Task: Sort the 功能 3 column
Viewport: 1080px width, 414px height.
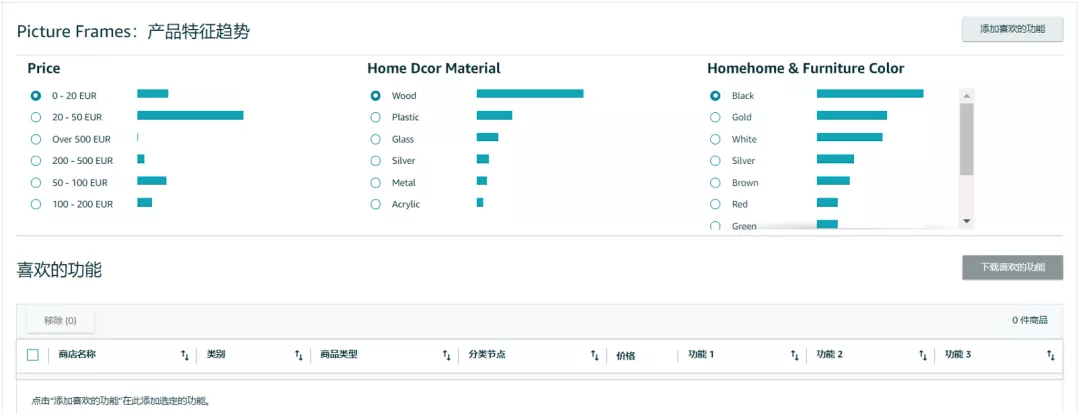Action: (1050, 355)
